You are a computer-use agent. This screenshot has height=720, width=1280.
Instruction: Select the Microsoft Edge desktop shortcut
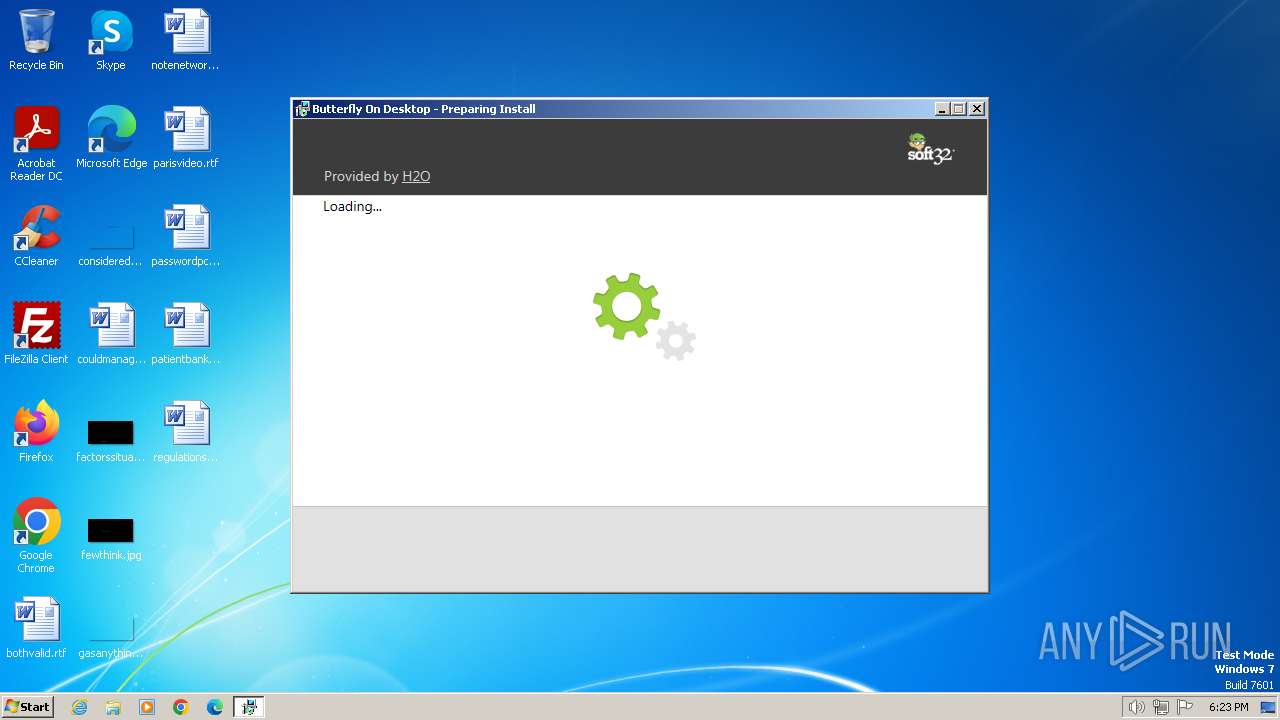[x=111, y=138]
